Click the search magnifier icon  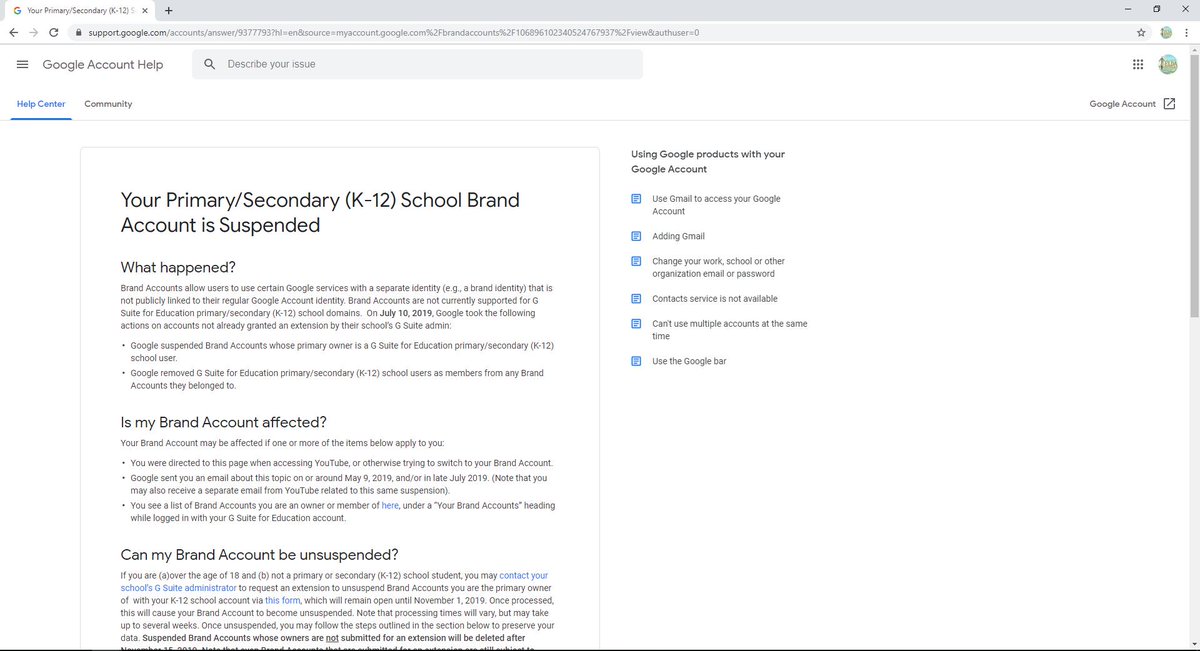click(209, 64)
